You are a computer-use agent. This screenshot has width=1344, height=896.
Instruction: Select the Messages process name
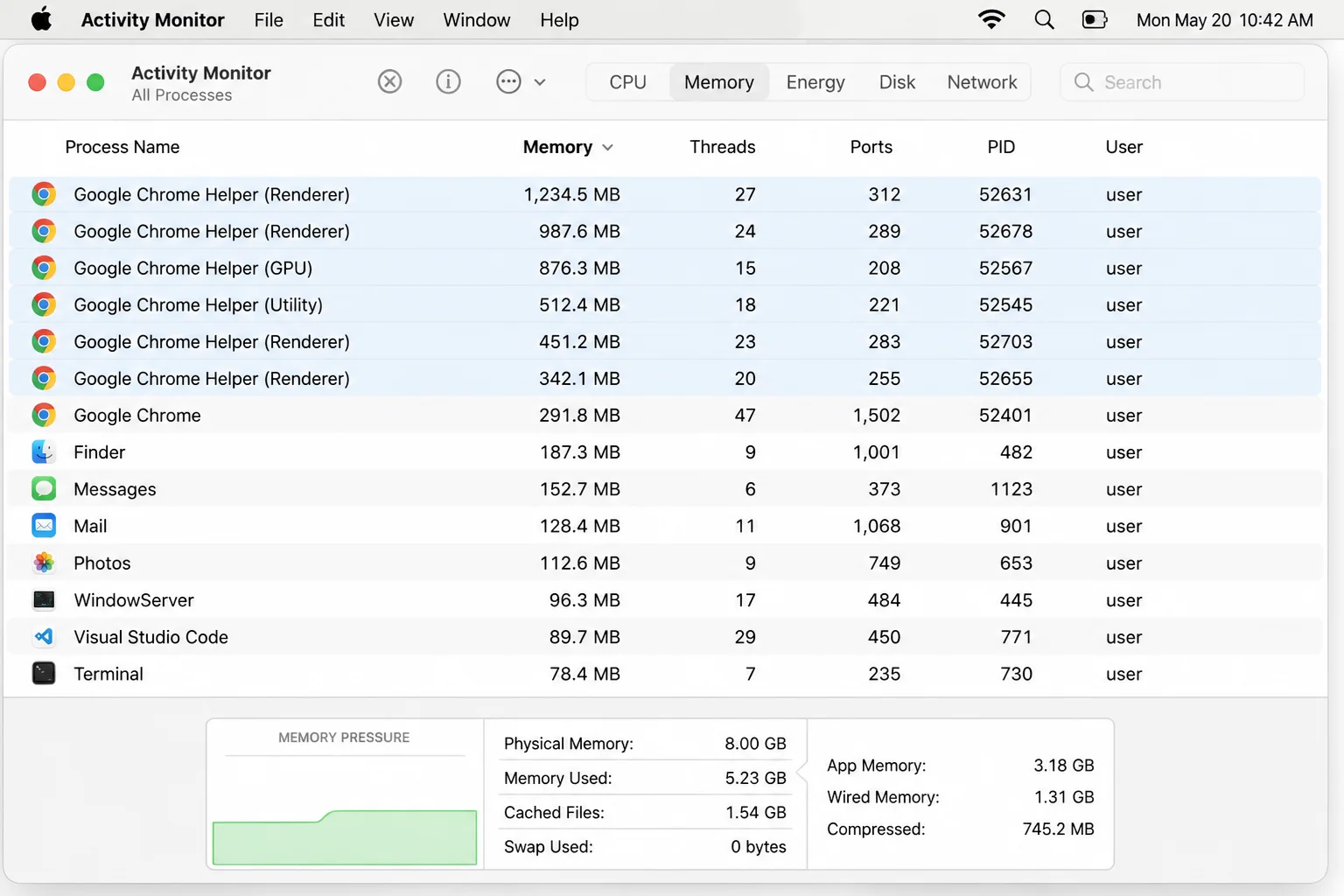pos(115,489)
